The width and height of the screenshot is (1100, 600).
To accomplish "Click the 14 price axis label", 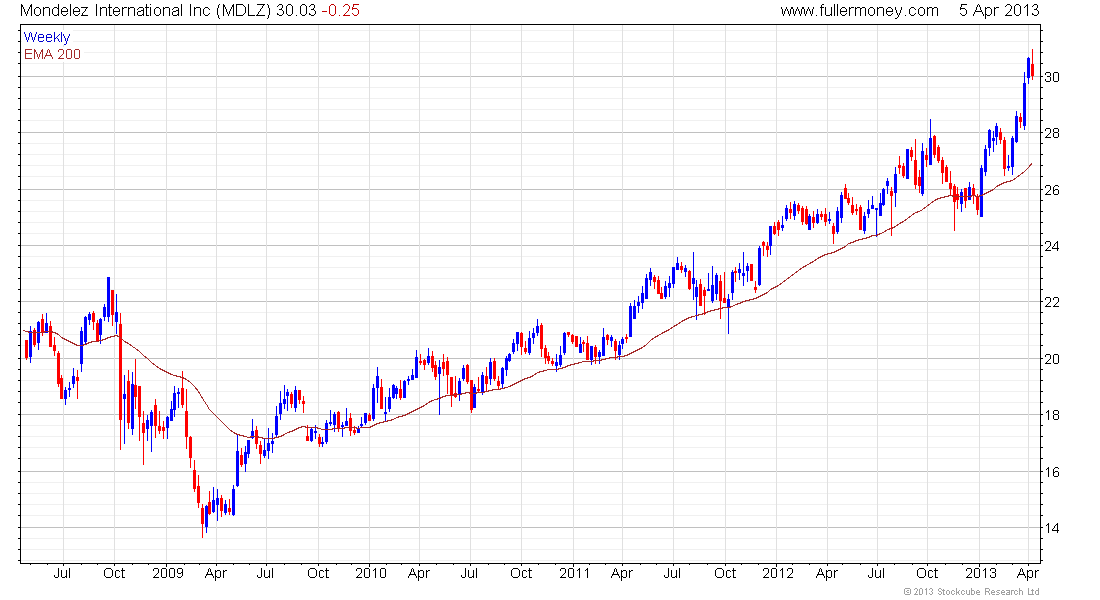I will pyautogui.click(x=1052, y=528).
